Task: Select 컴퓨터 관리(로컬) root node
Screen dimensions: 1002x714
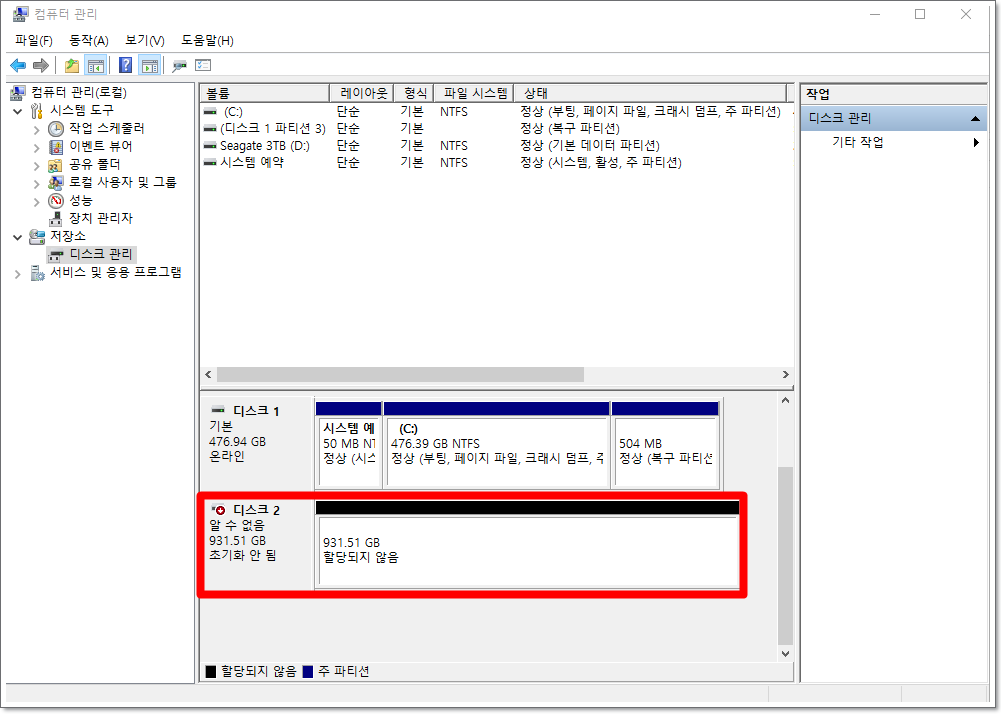Action: coord(79,93)
